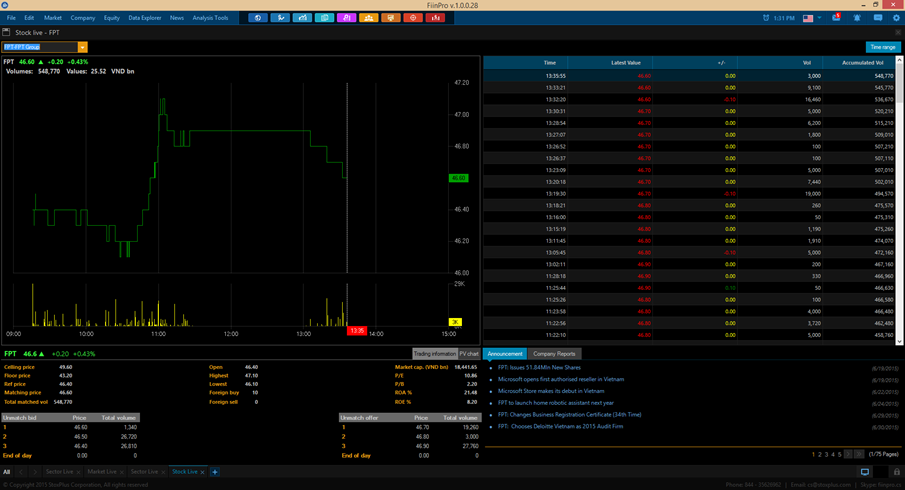Click the alarm clock icon beside time
905x490 pixels.
point(766,18)
